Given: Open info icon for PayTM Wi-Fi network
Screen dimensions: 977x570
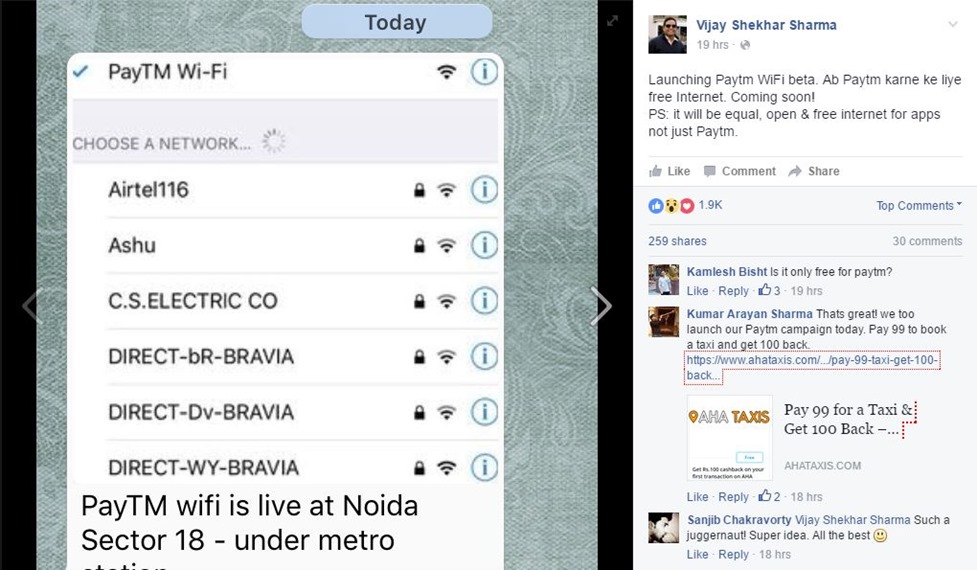Looking at the screenshot, I should click(x=484, y=72).
